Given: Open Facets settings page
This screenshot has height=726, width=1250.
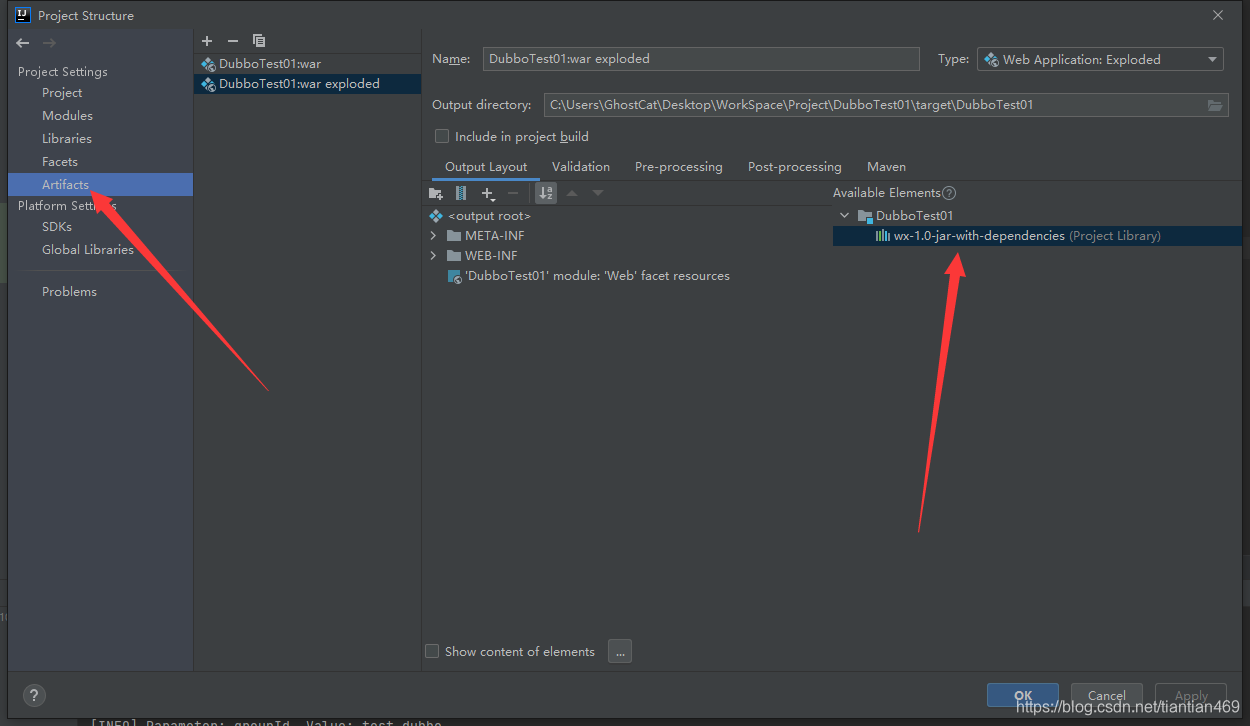Looking at the screenshot, I should tap(60, 162).
